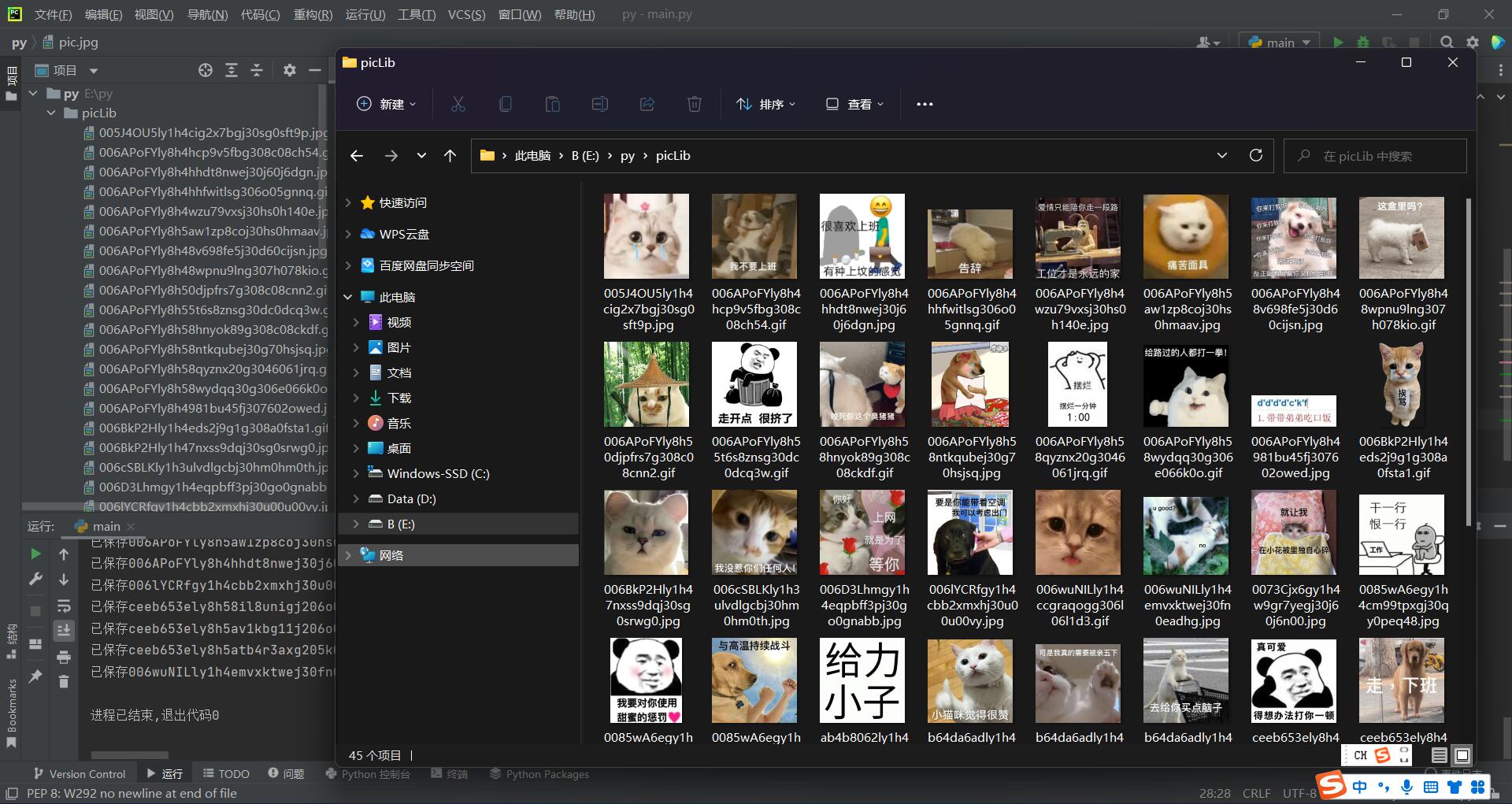The image size is (1512, 804).
Task: Go up one folder level
Action: pos(450,156)
